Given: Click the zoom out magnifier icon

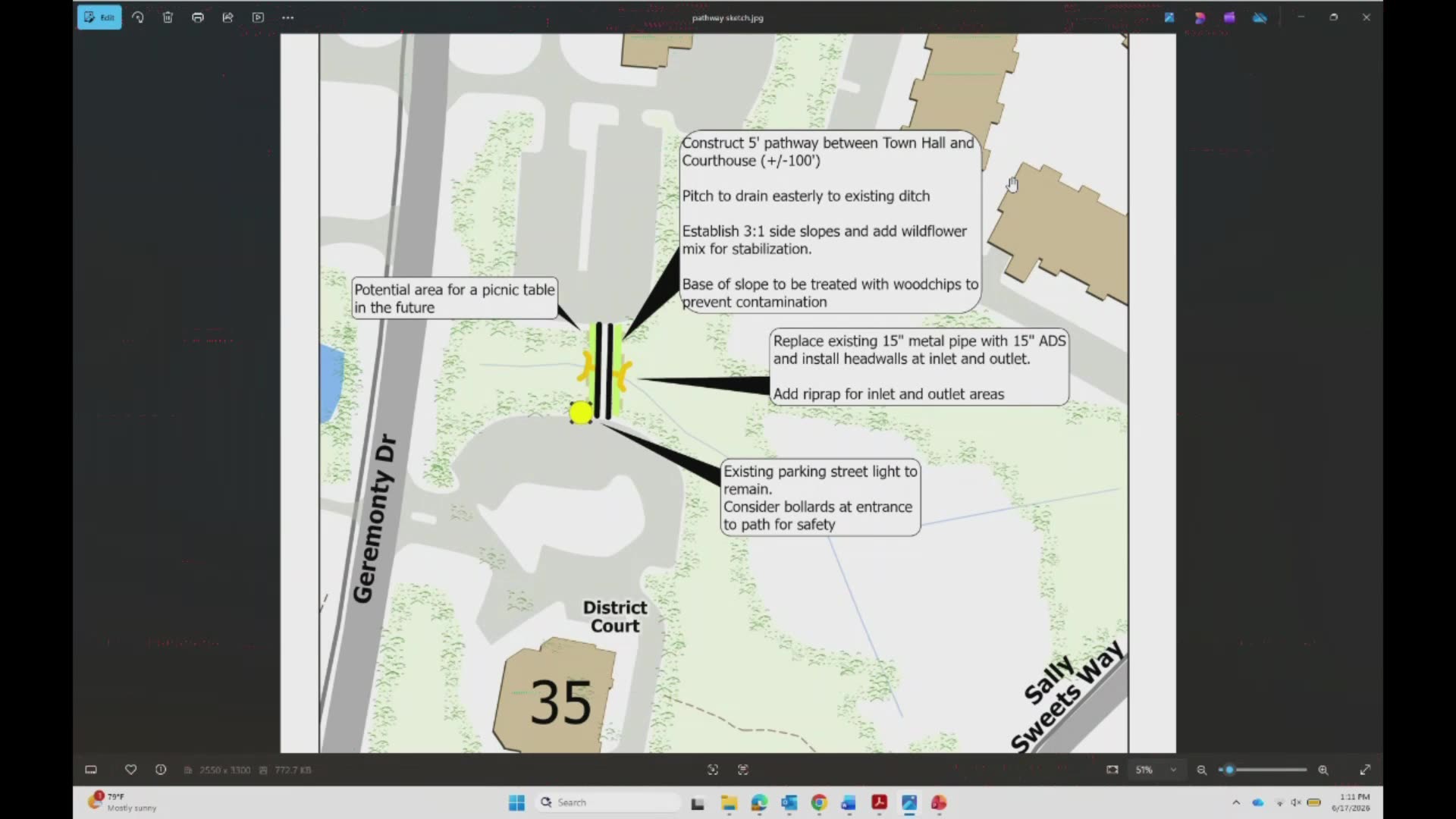Looking at the screenshot, I should [1202, 770].
